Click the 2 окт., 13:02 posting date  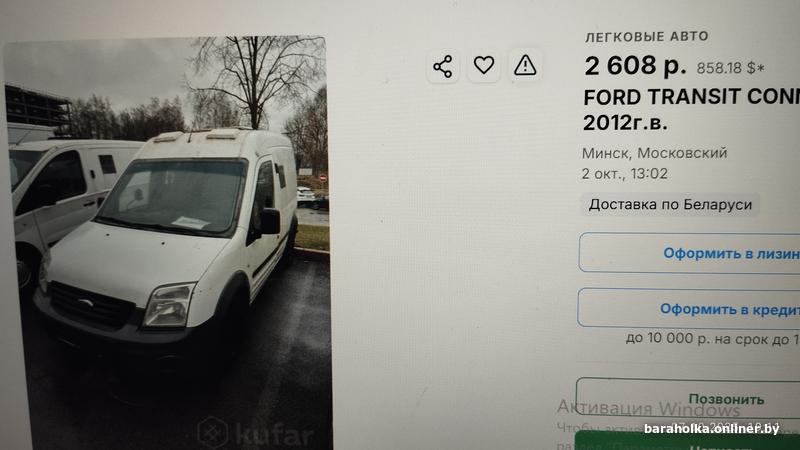tap(624, 174)
